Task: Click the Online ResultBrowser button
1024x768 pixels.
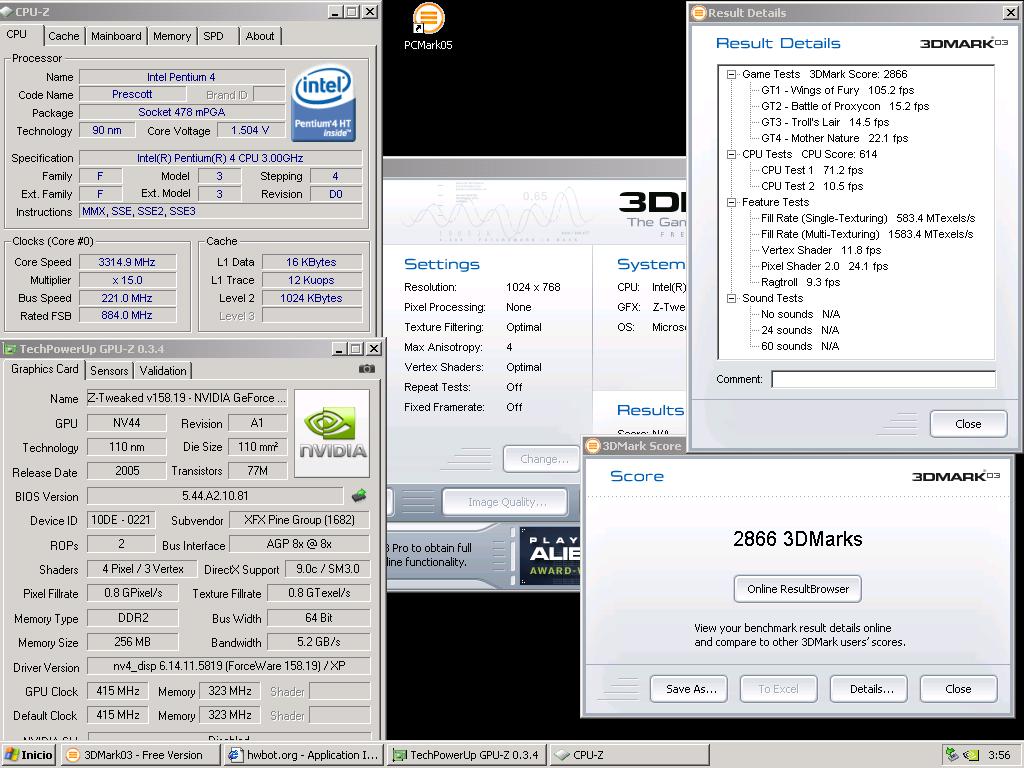Action: pos(798,589)
